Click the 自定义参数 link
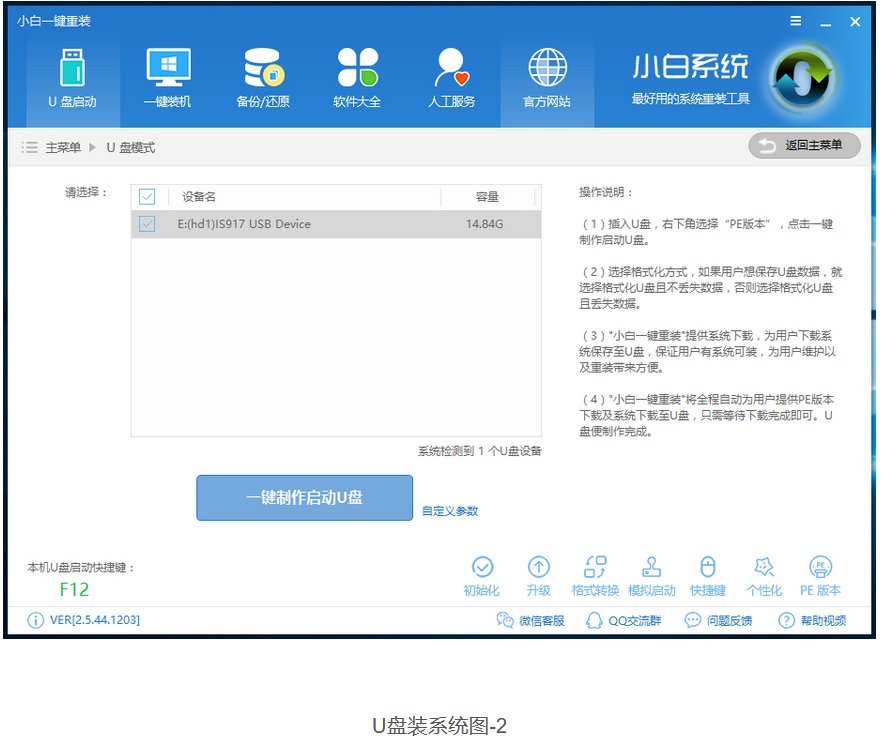The width and height of the screenshot is (883, 742). [x=450, y=511]
